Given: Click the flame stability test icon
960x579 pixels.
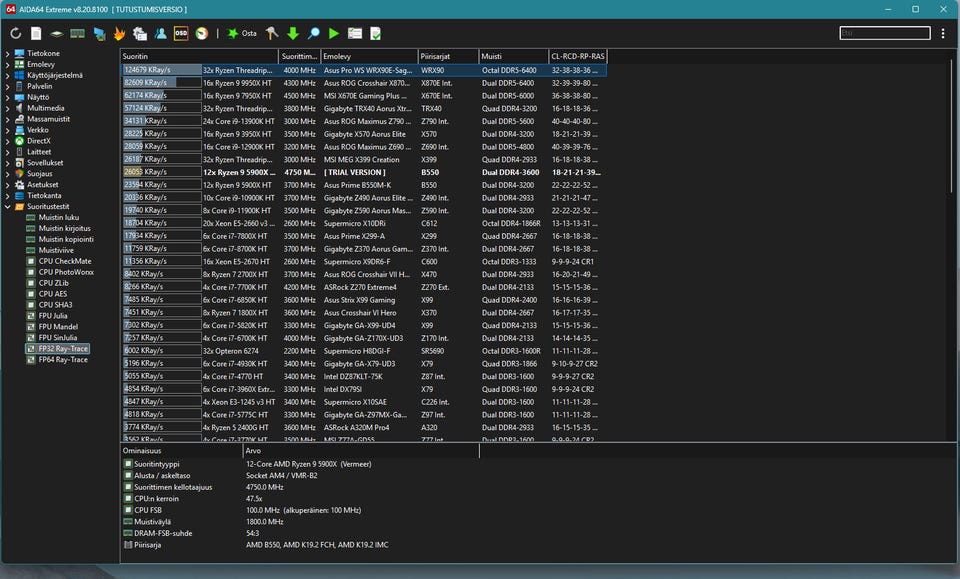Looking at the screenshot, I should point(119,33).
